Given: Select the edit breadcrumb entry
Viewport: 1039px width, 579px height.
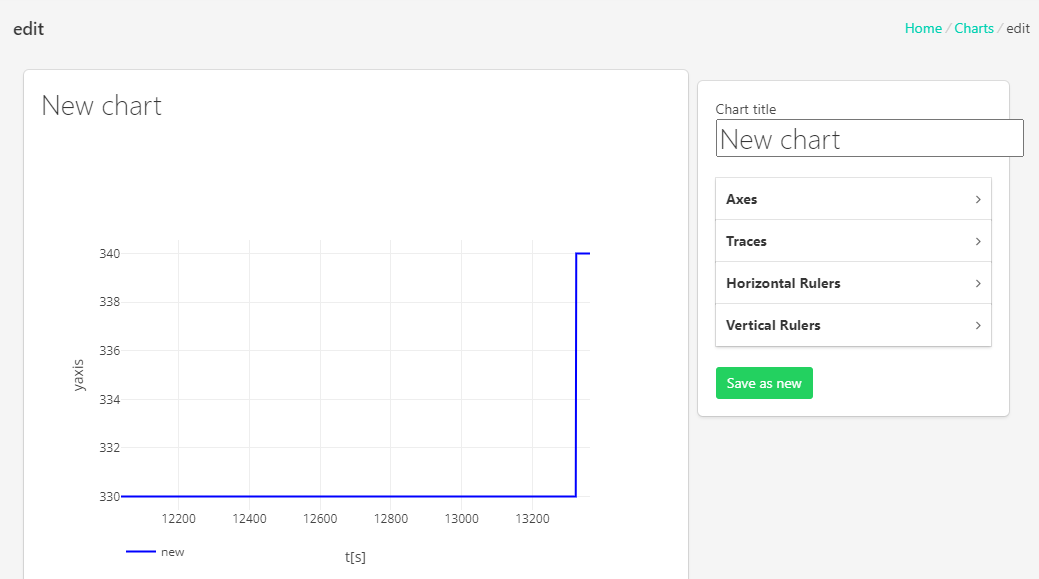Looking at the screenshot, I should [x=1017, y=28].
